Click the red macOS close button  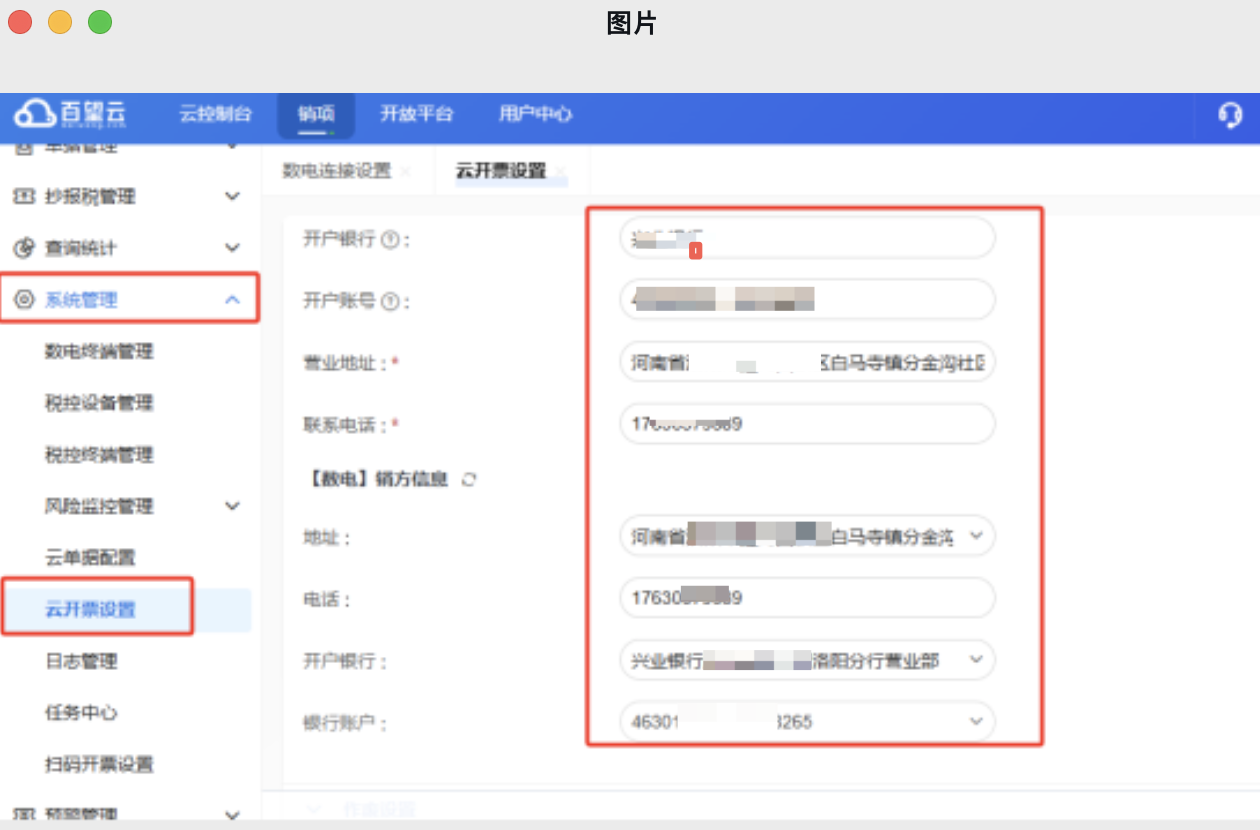coord(20,21)
